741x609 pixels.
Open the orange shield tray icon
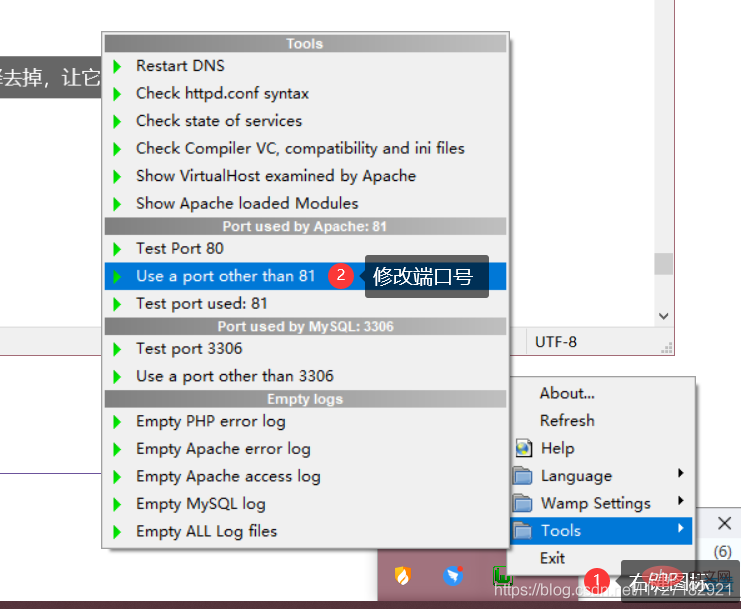coord(403,575)
